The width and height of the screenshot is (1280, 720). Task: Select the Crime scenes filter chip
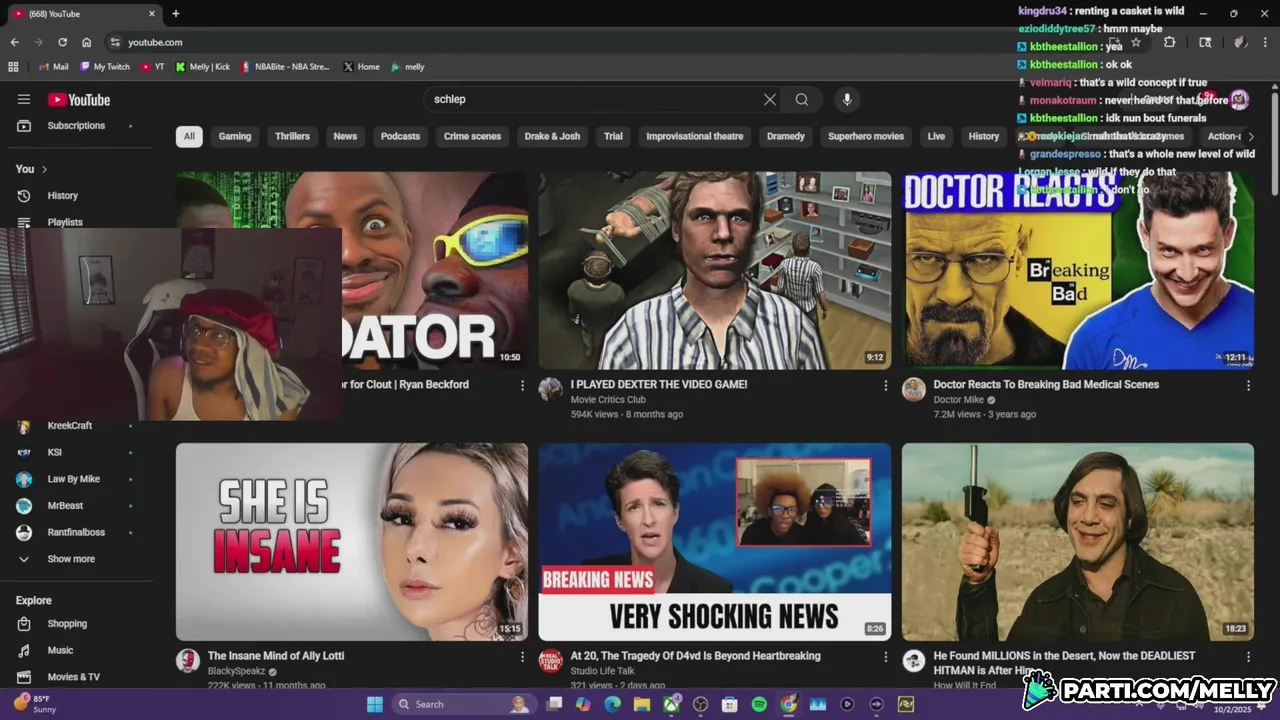tap(472, 136)
